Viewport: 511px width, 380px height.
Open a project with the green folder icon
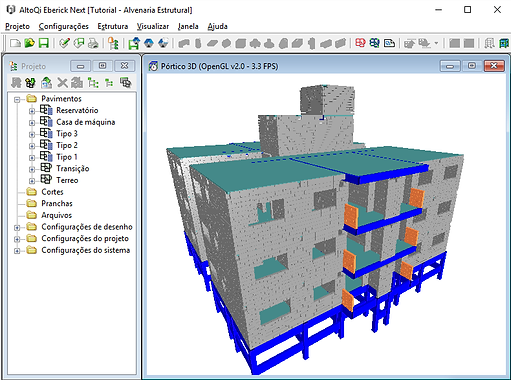tap(29, 43)
